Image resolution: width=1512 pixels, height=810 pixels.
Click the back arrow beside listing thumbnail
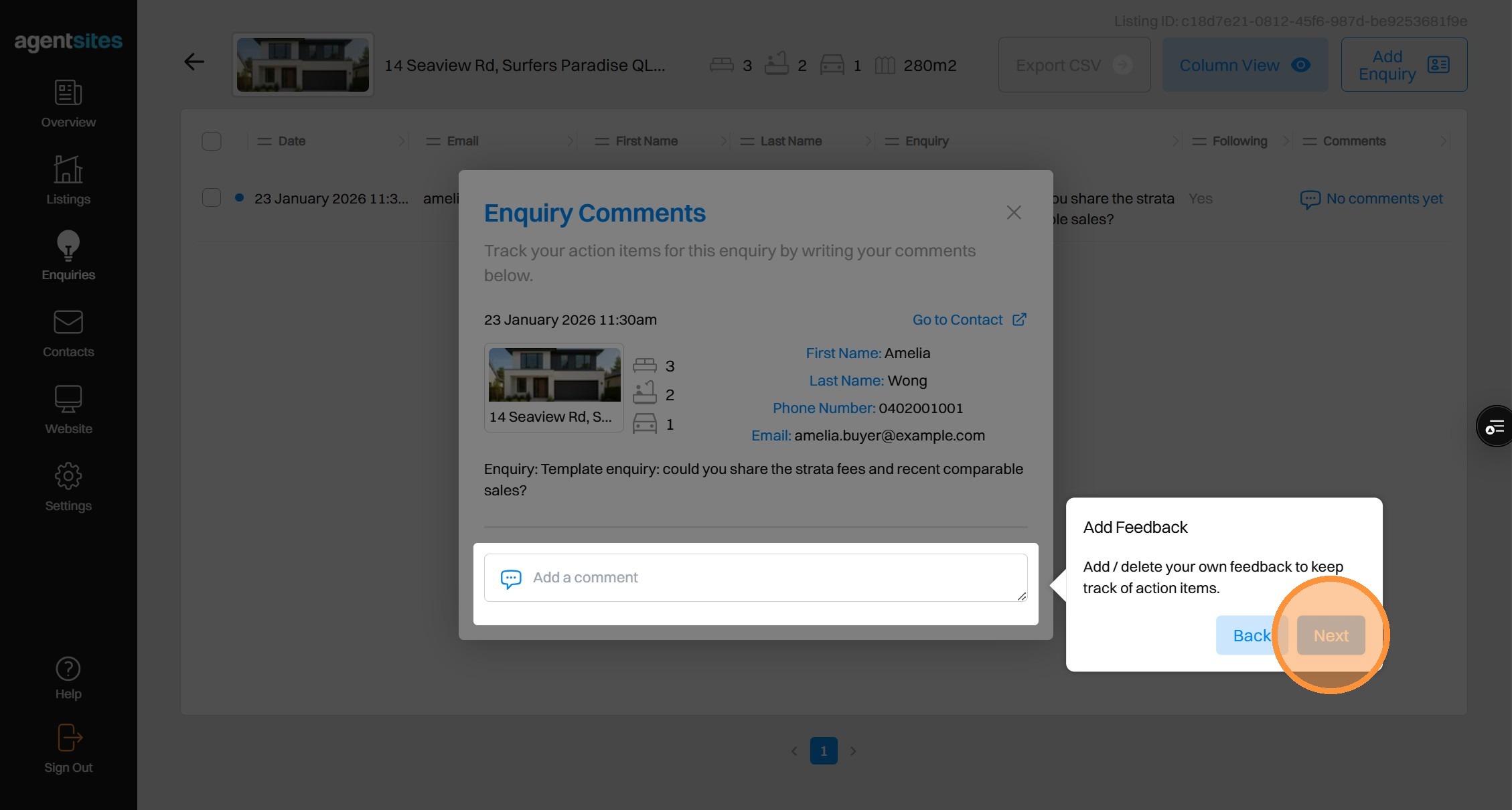194,62
